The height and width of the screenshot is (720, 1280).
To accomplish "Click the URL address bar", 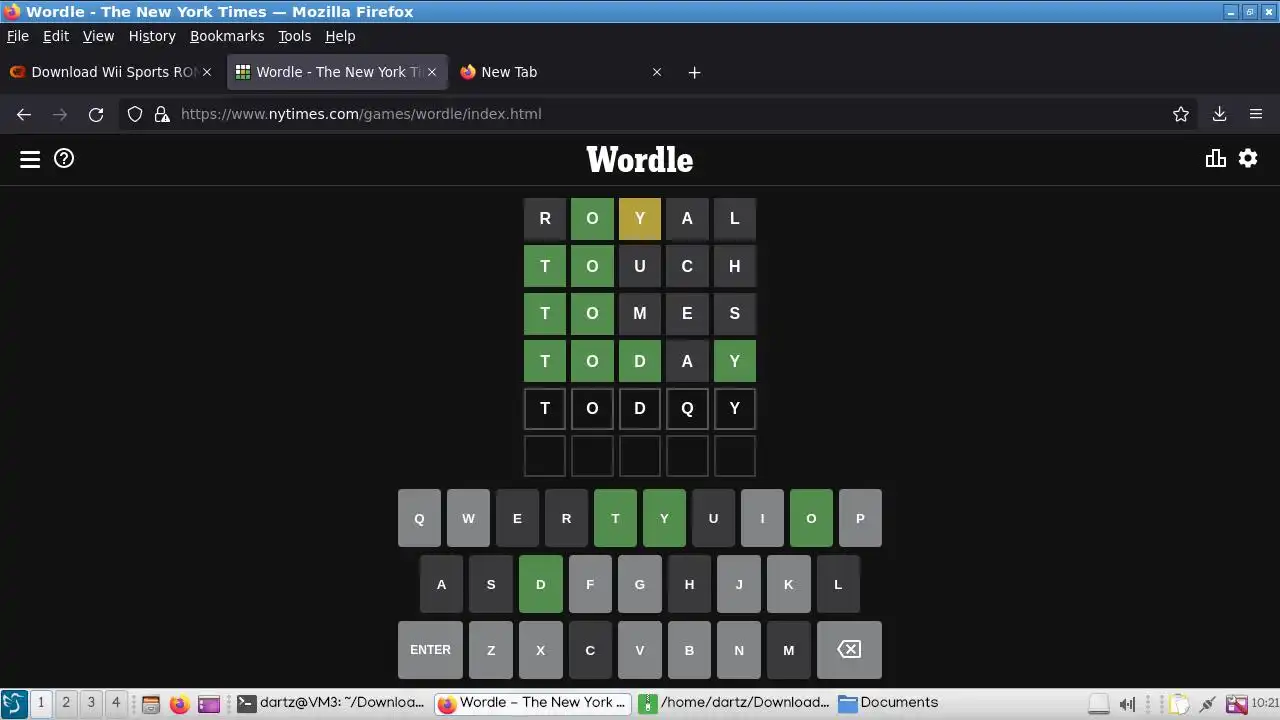I will pyautogui.click(x=660, y=114).
